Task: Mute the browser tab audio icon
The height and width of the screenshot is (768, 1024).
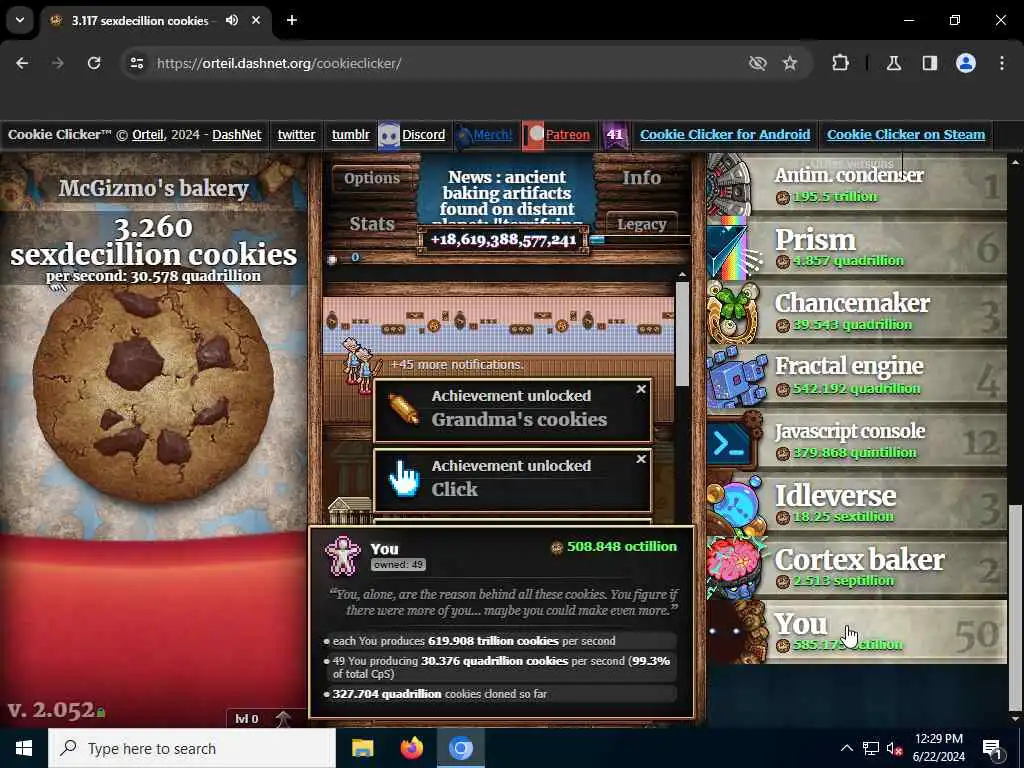Action: [232, 20]
